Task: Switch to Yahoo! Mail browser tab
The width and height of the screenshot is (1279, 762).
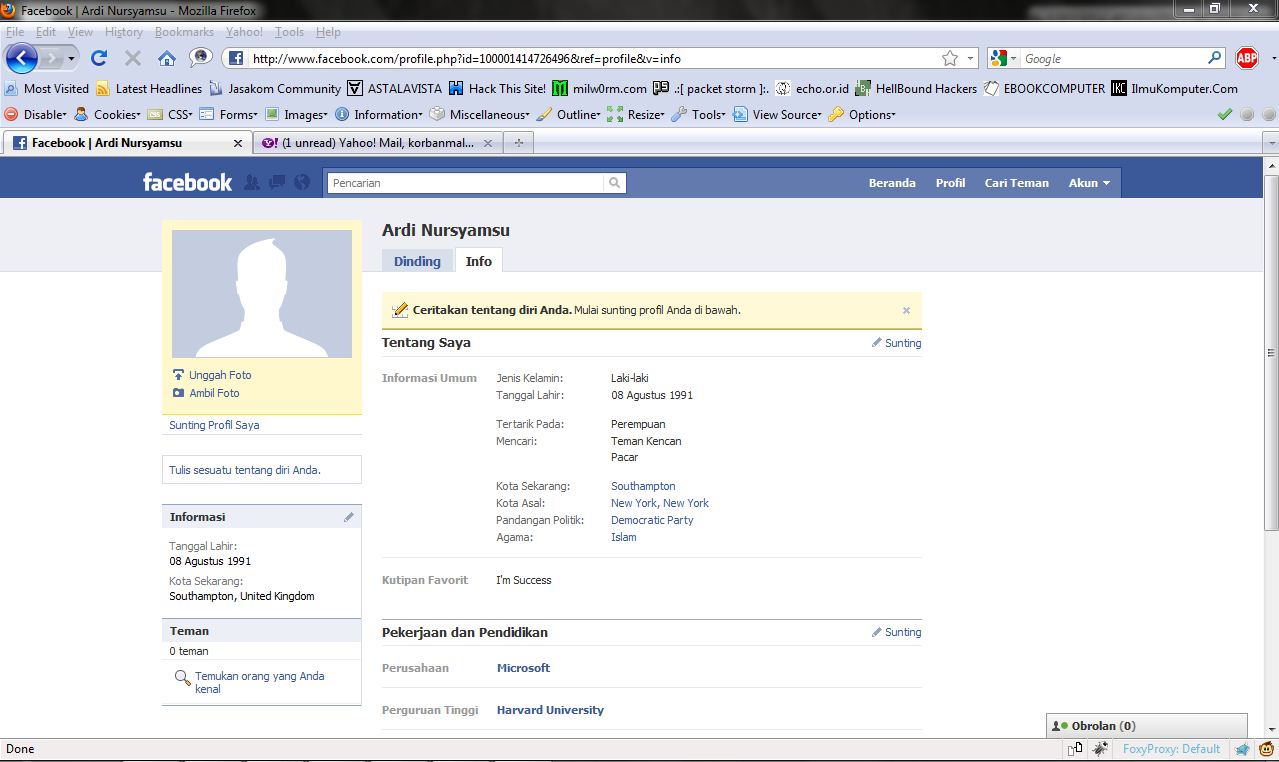Action: (x=378, y=143)
